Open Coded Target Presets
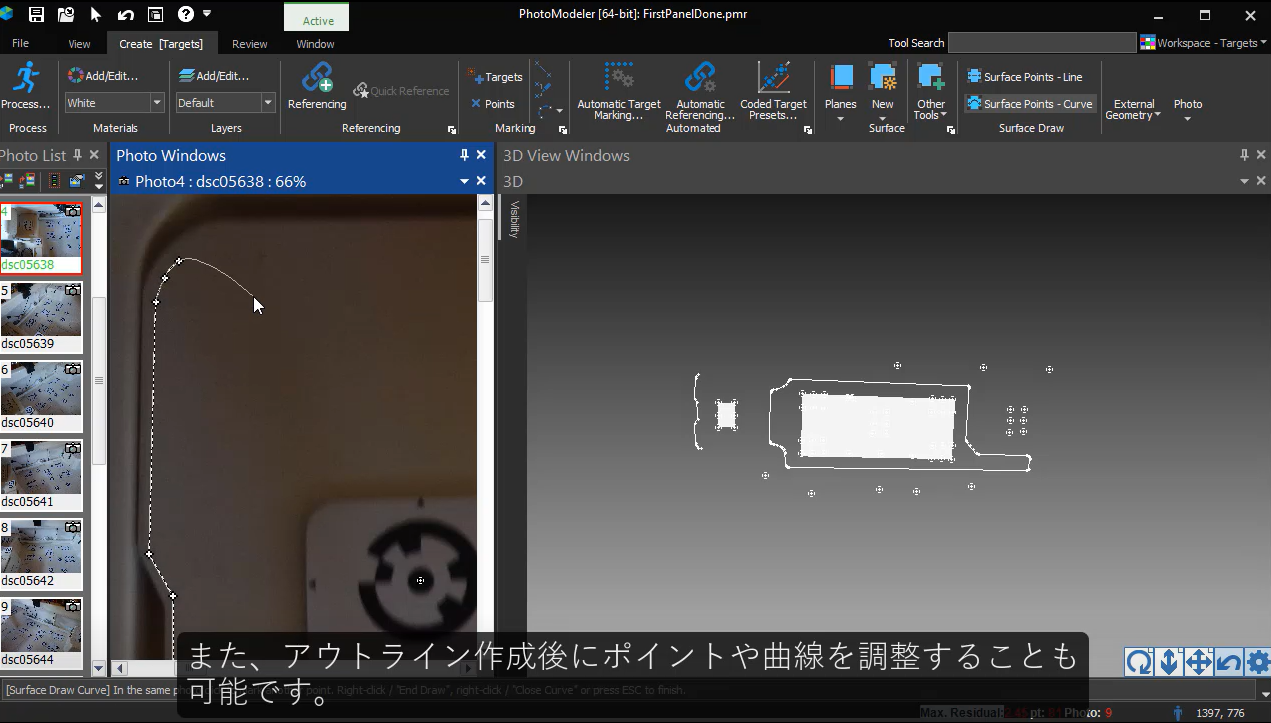 point(774,91)
